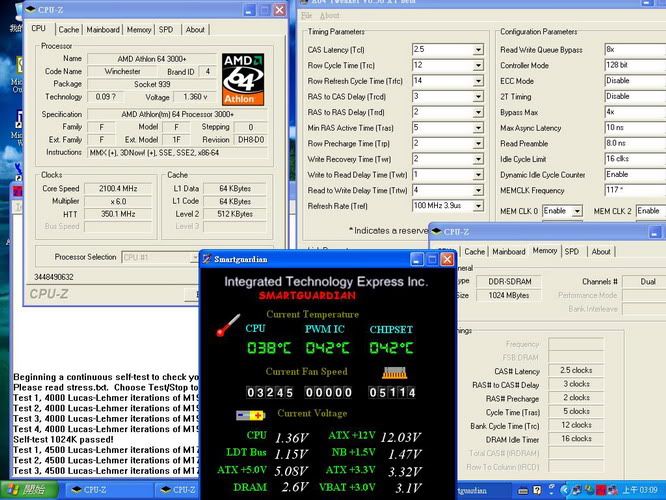Click the AMD Athlon 64 logo in CPU-Z

tap(243, 79)
